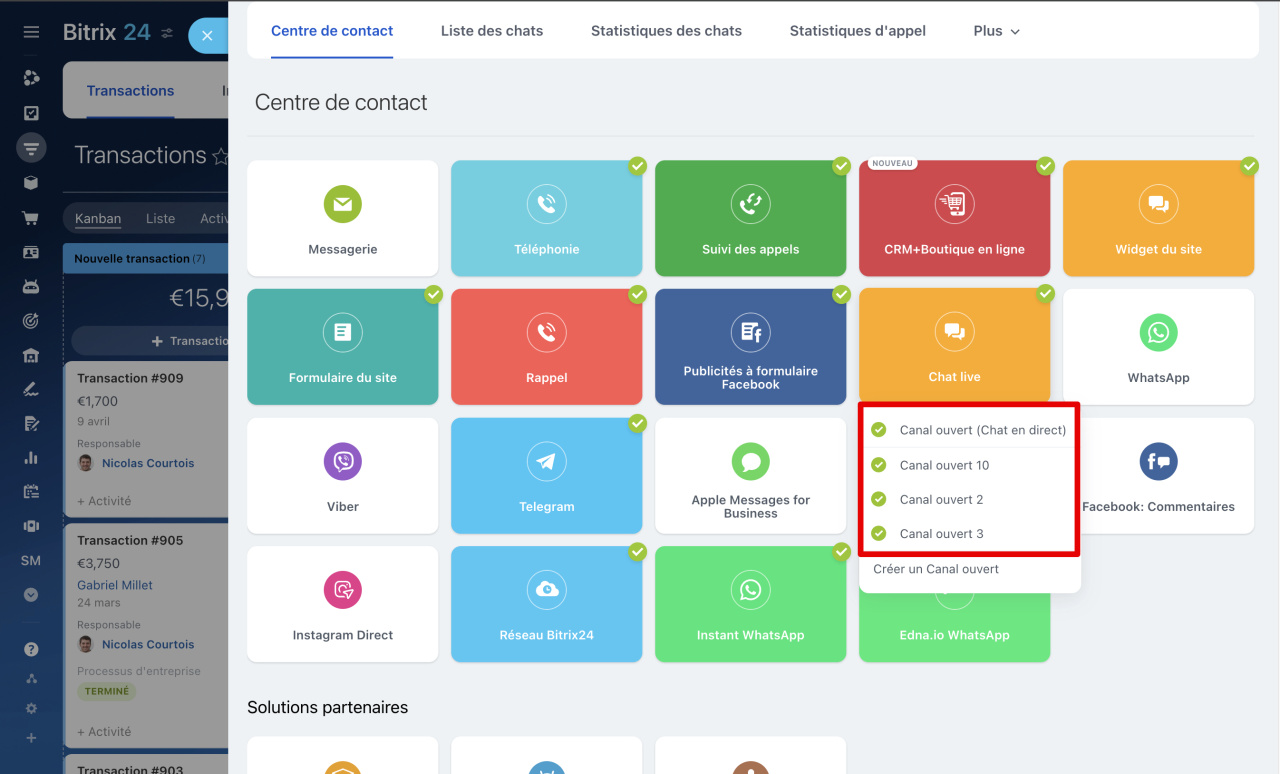
Task: Select the Kanban view in background
Action: (98, 218)
